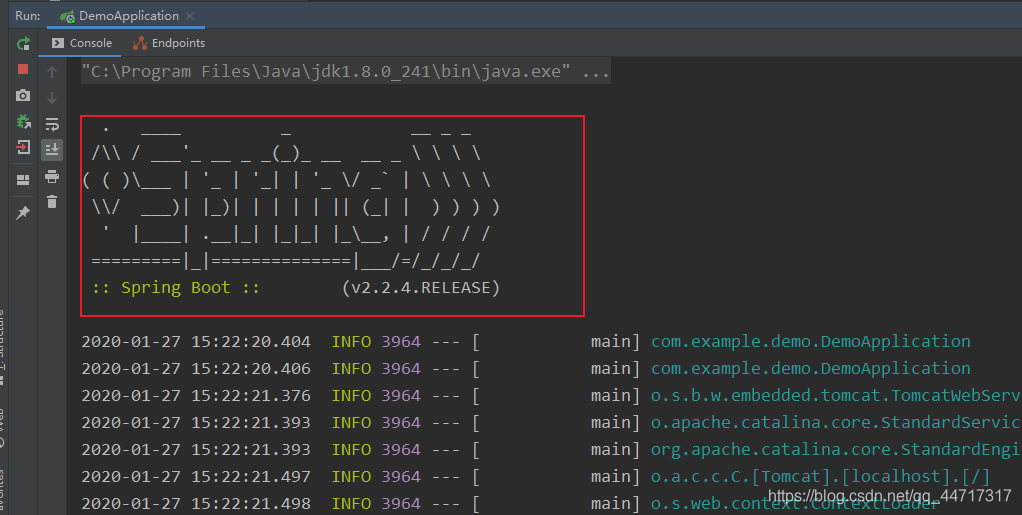Click the Endpoints tab's orange node icon
1022x515 pixels.
[139, 43]
